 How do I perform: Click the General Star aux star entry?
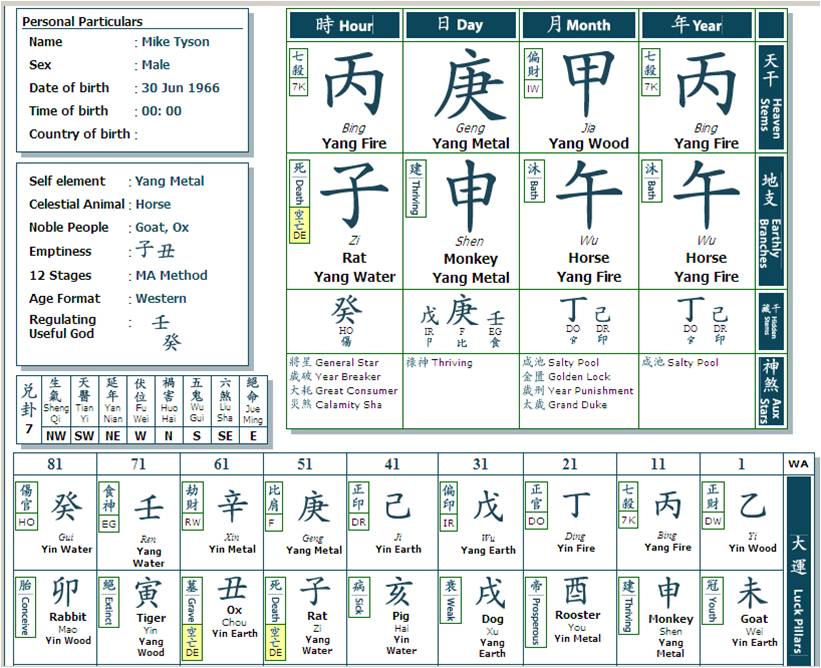pyautogui.click(x=334, y=362)
